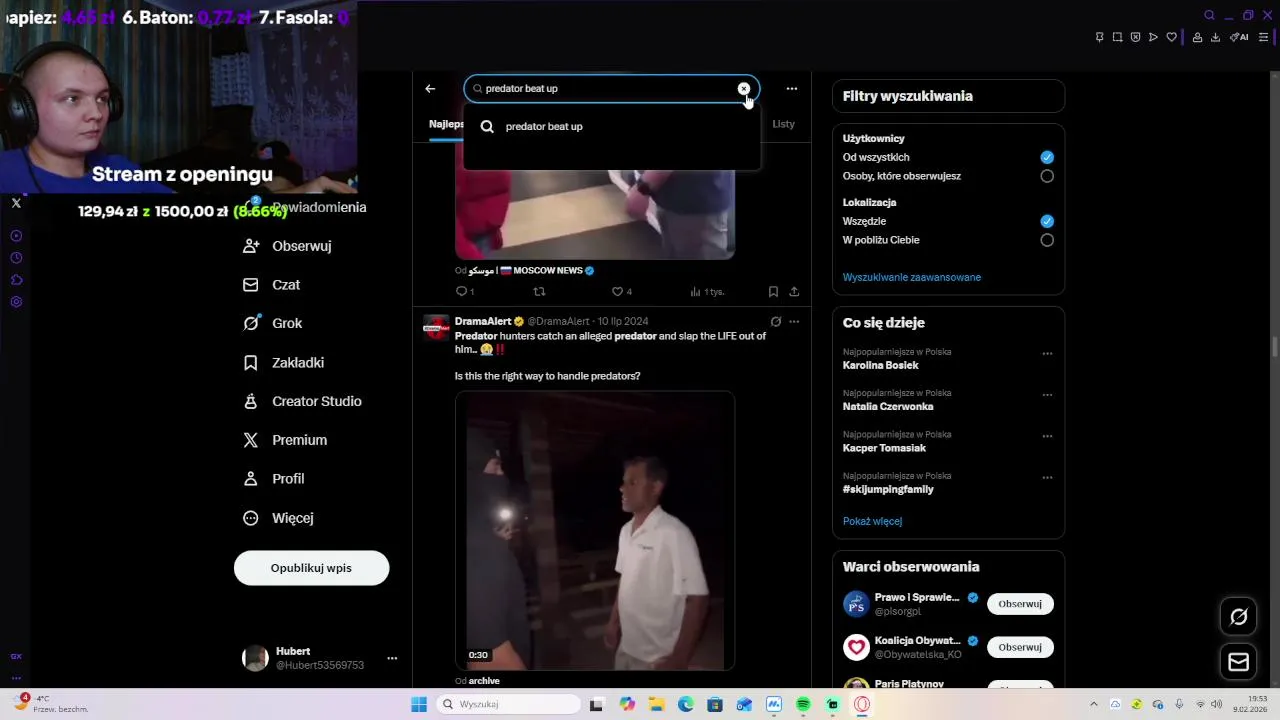
Task: Open the Grok floating button
Action: 1239,617
